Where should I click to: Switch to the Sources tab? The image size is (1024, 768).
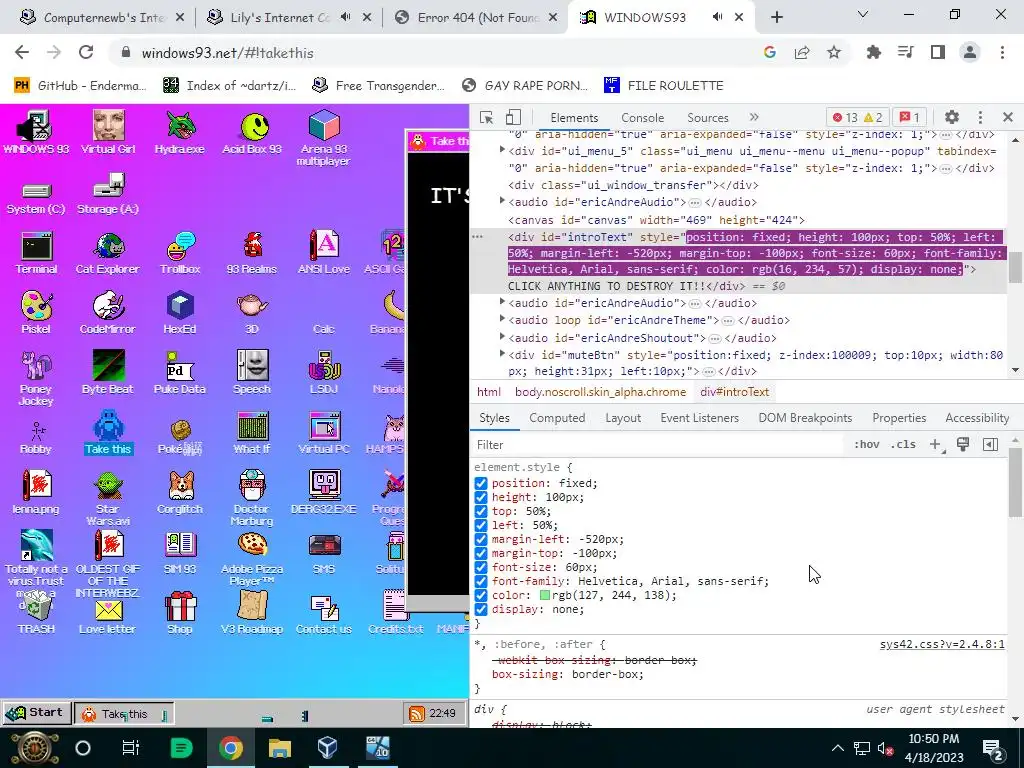(x=708, y=118)
